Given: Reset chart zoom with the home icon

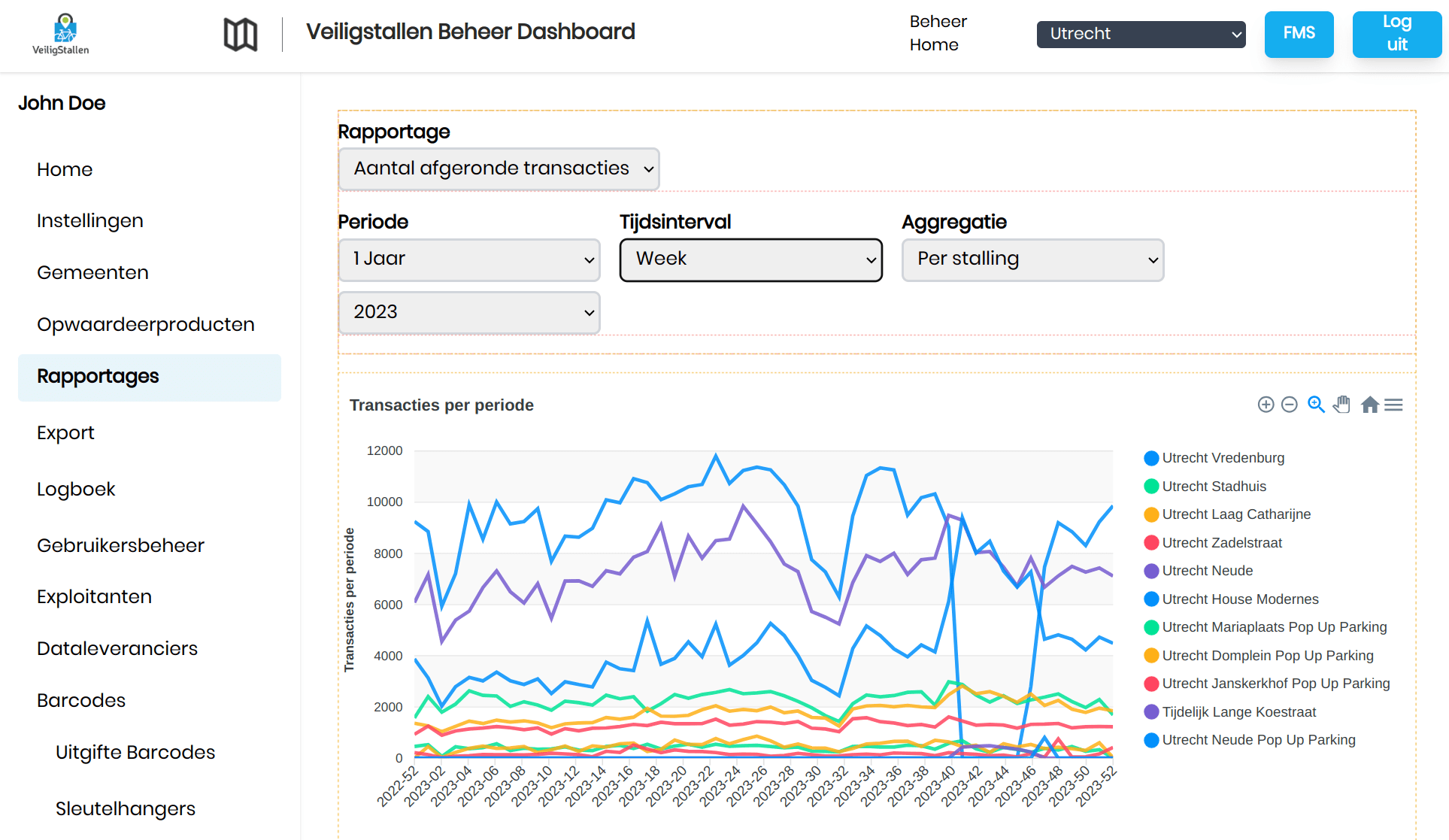Looking at the screenshot, I should click(x=1369, y=405).
